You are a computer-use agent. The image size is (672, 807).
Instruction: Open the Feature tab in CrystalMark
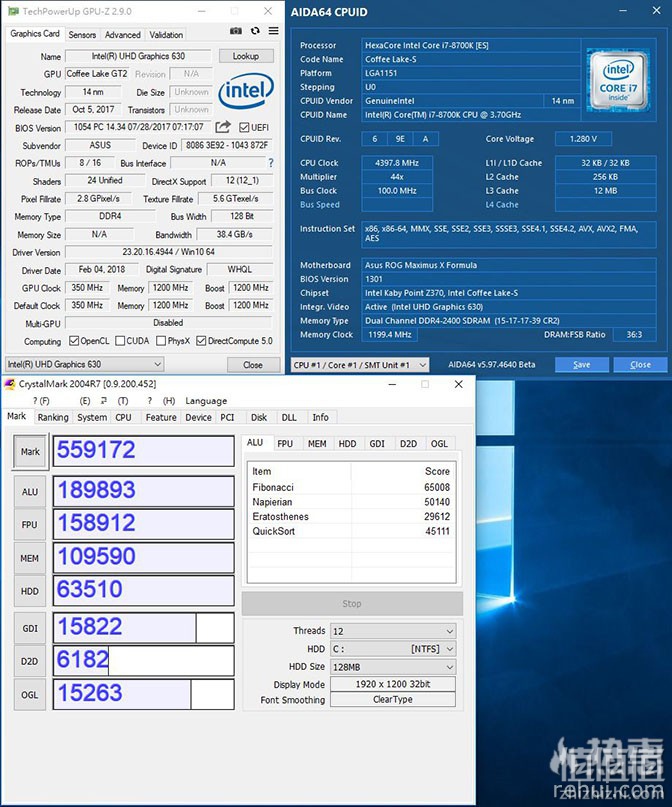coord(161,417)
